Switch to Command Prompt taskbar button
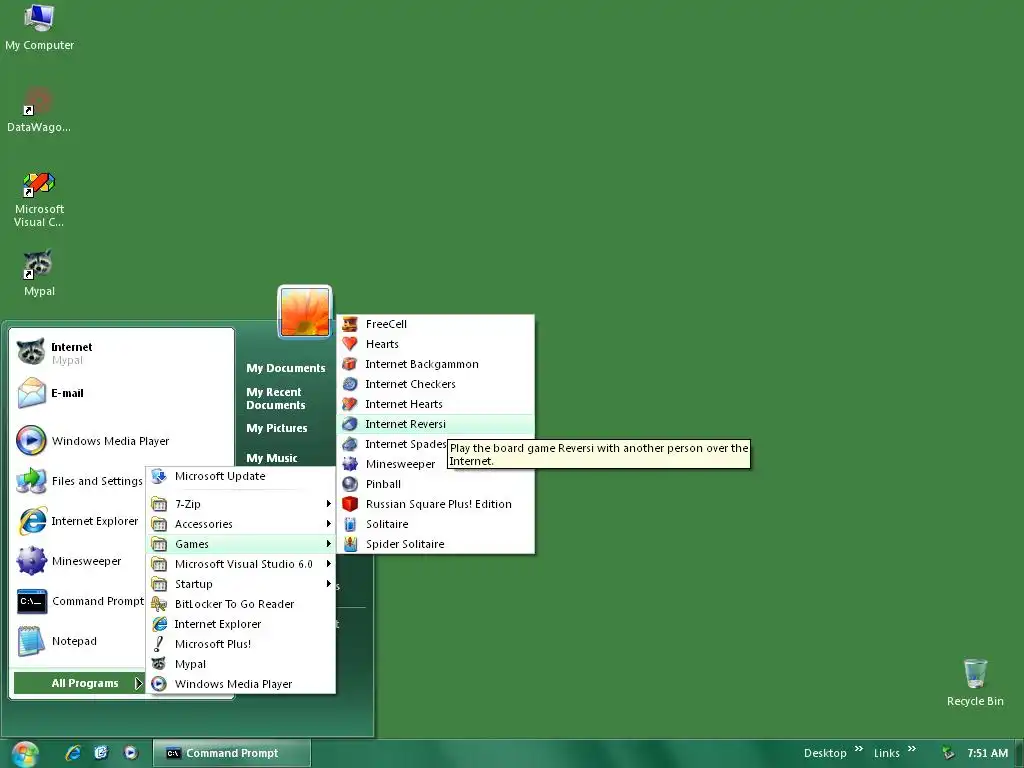The height and width of the screenshot is (768, 1024). [x=232, y=753]
